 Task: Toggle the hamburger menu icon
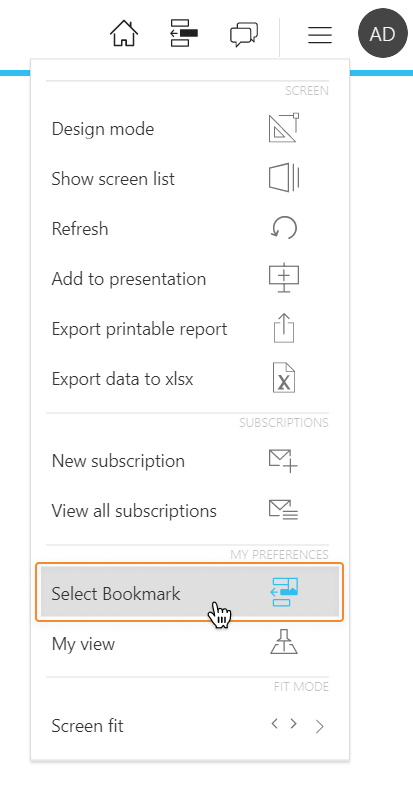click(x=320, y=35)
